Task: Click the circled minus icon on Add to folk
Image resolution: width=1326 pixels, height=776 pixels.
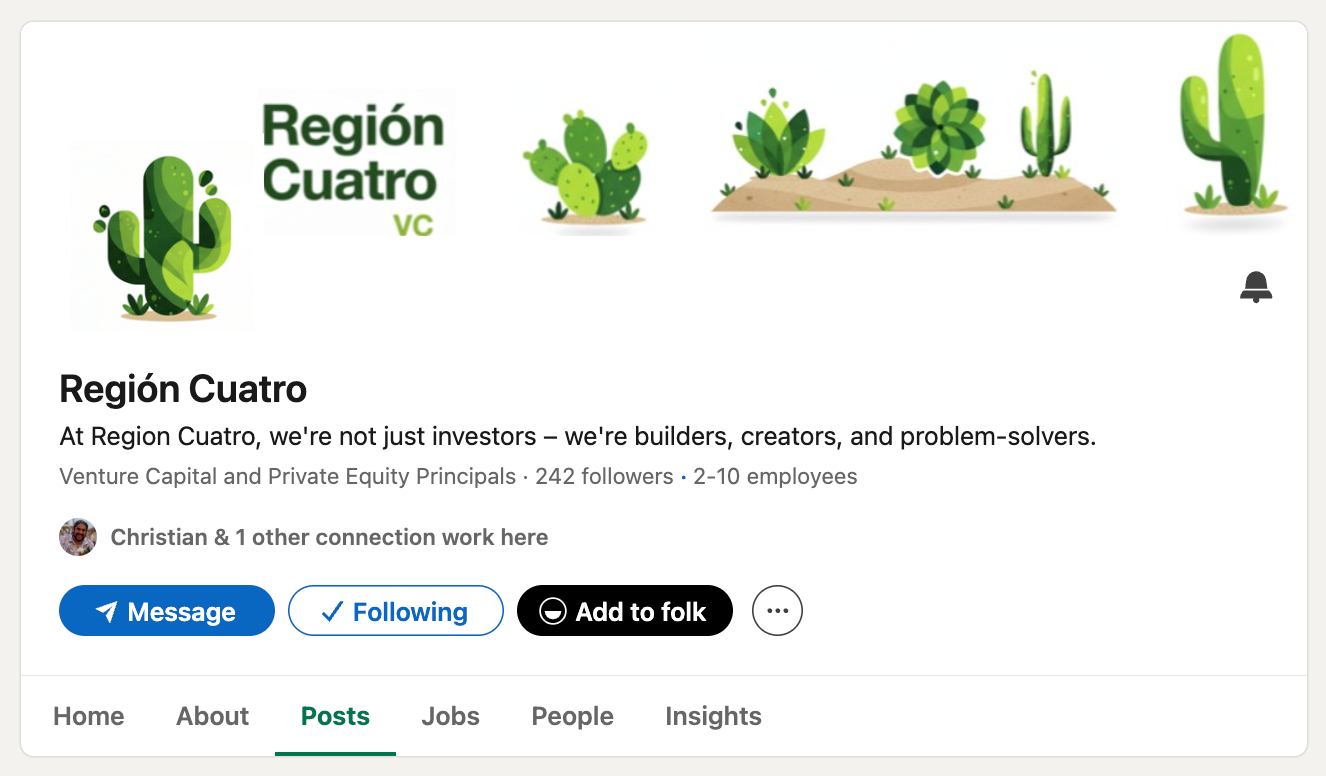Action: click(552, 610)
